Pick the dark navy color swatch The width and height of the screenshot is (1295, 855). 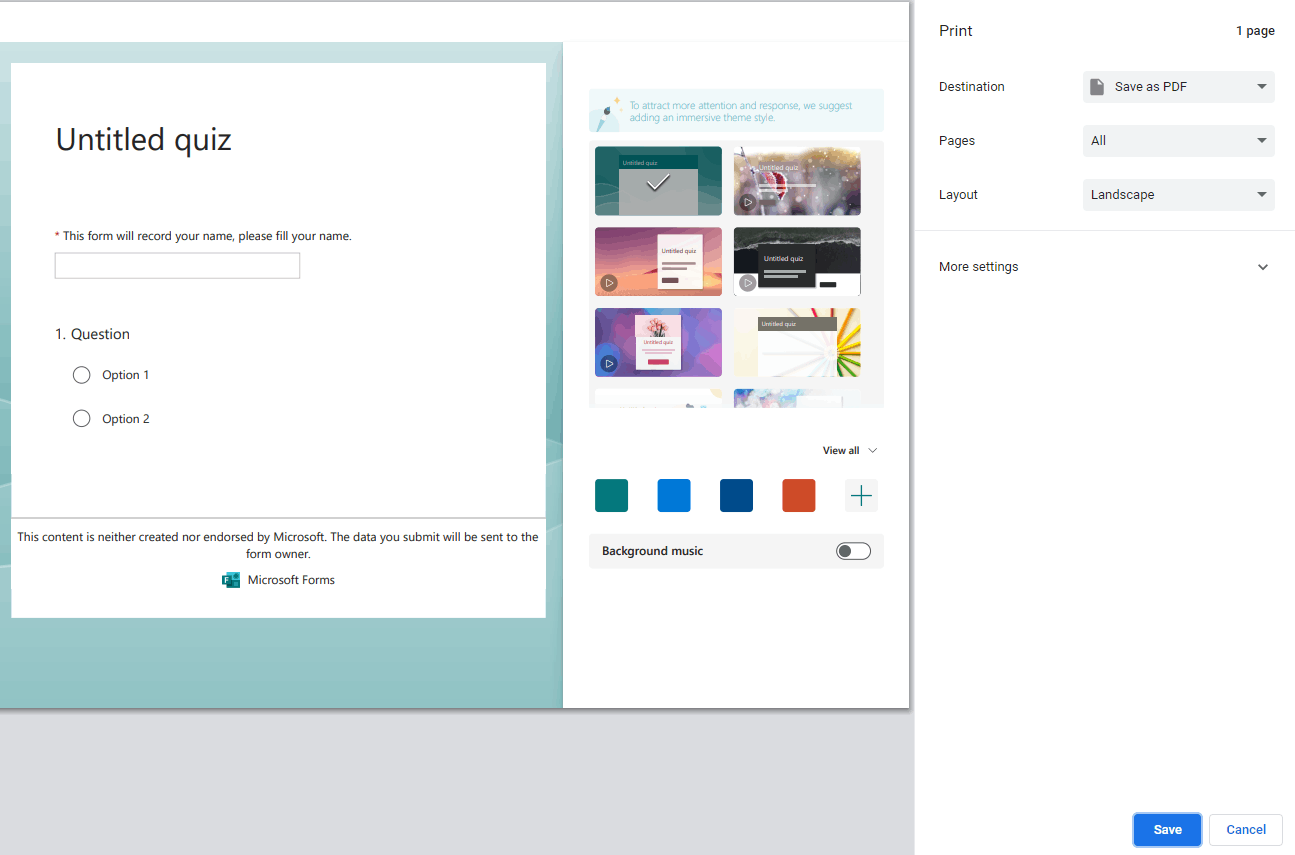click(x=737, y=495)
